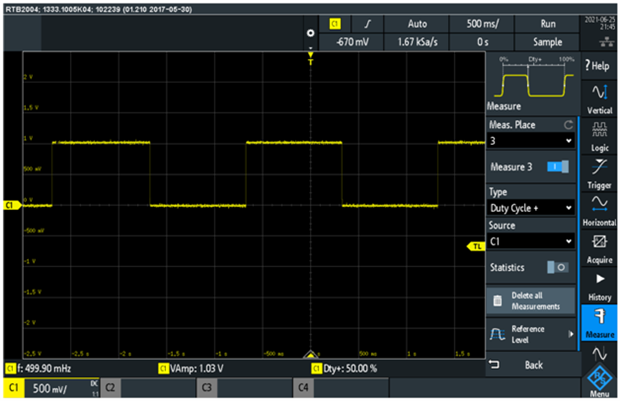This screenshot has width=620, height=401.
Task: Enable the Statistics toggle
Action: [x=558, y=267]
